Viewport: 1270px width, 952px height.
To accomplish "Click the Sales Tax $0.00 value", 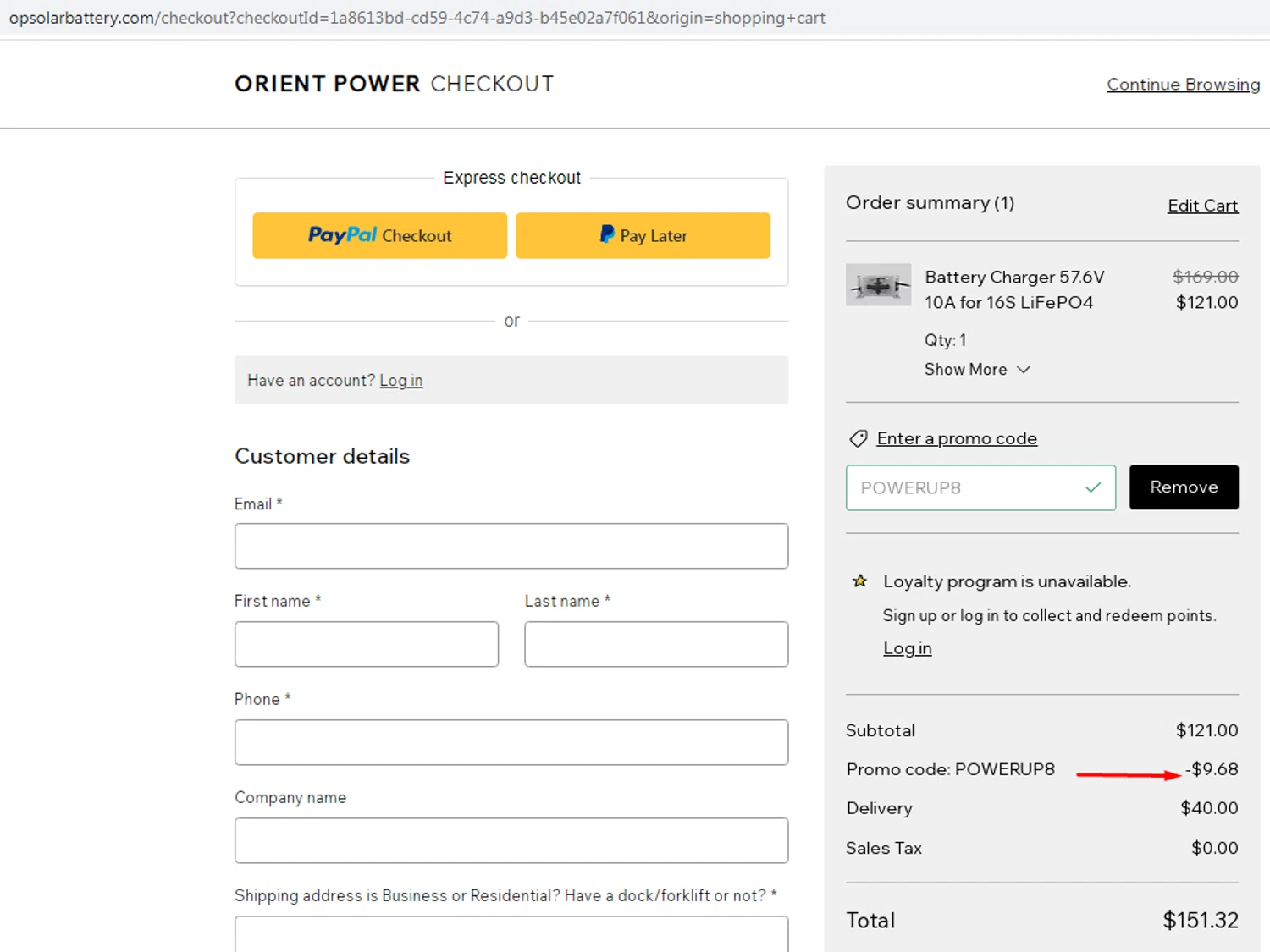I will pos(1214,848).
